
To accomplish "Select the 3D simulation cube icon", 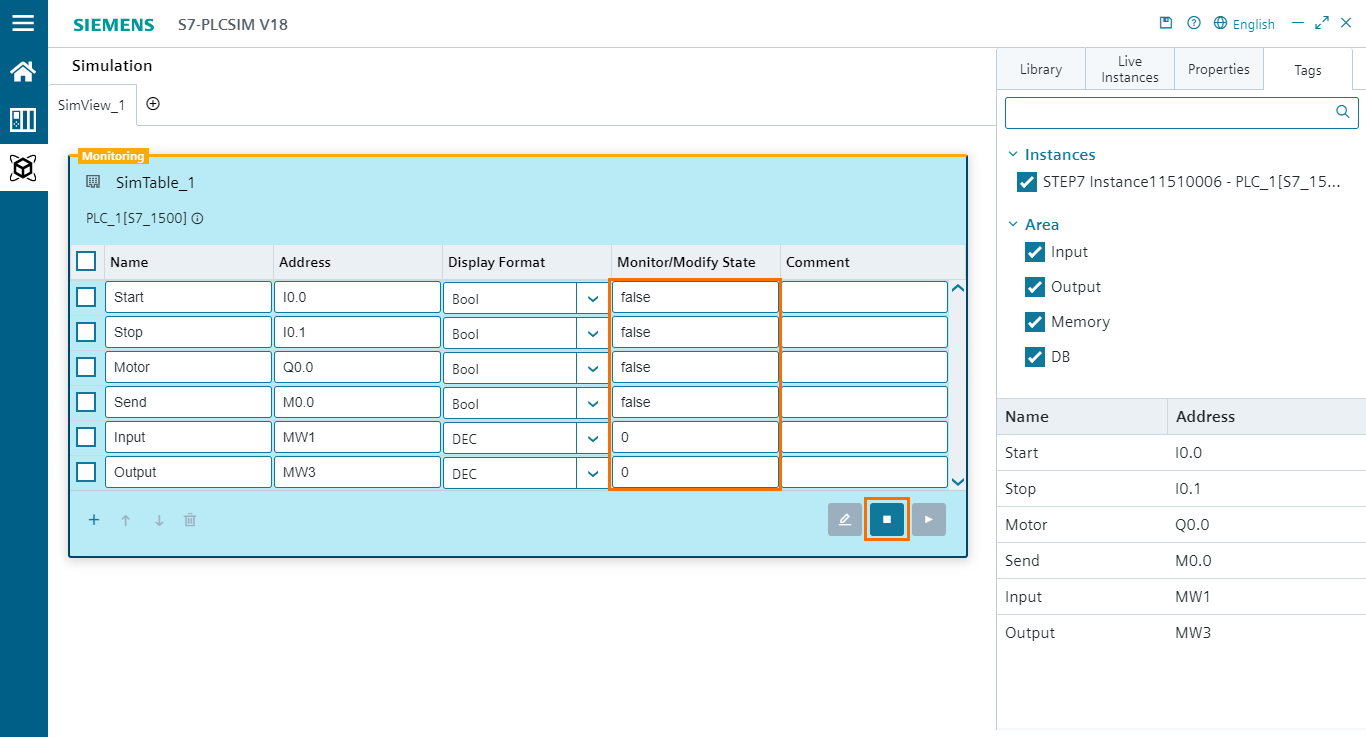I will 24,168.
